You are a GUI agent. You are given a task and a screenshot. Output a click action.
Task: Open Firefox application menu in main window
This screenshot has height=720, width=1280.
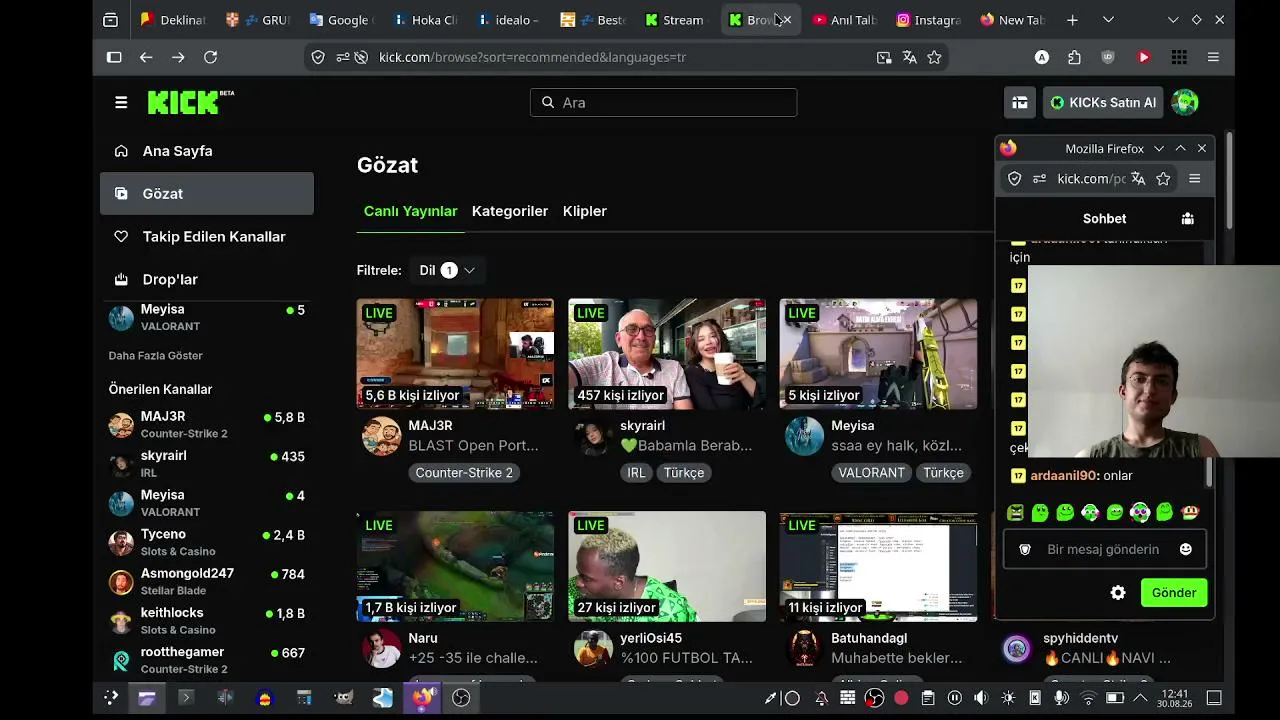coord(1213,57)
